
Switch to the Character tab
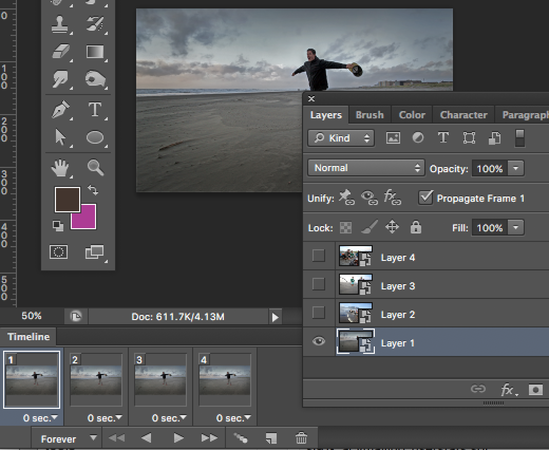464,115
